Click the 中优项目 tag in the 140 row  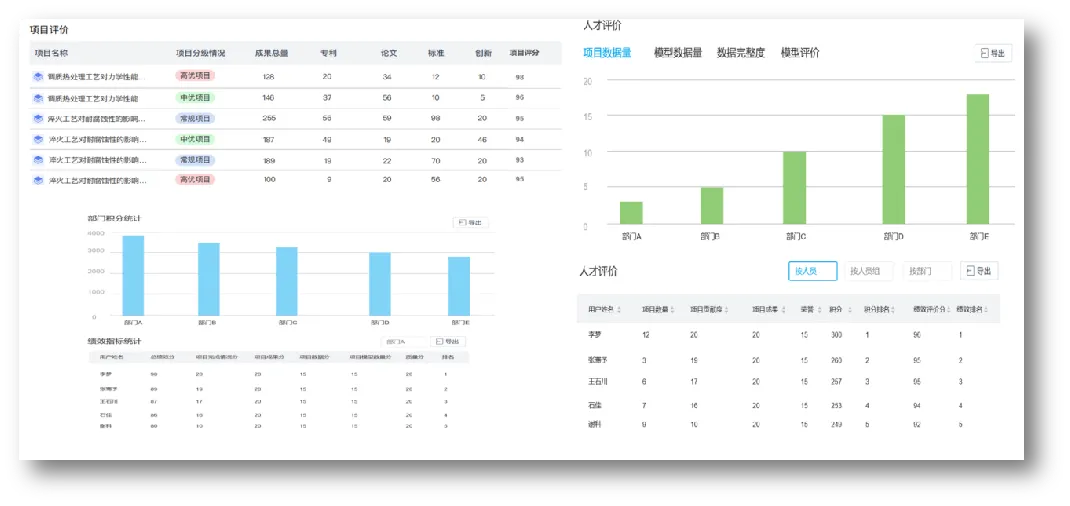click(x=195, y=98)
